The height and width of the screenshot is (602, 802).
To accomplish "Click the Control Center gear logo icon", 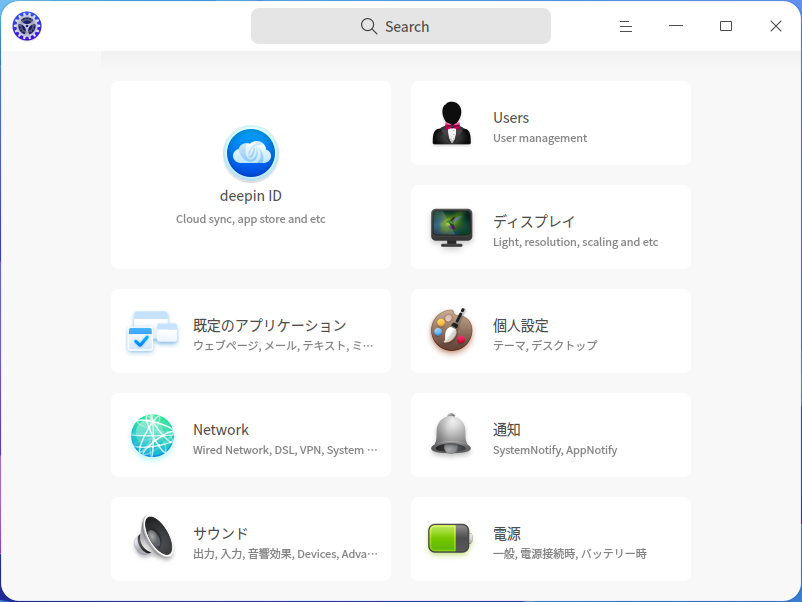I will pos(27,26).
